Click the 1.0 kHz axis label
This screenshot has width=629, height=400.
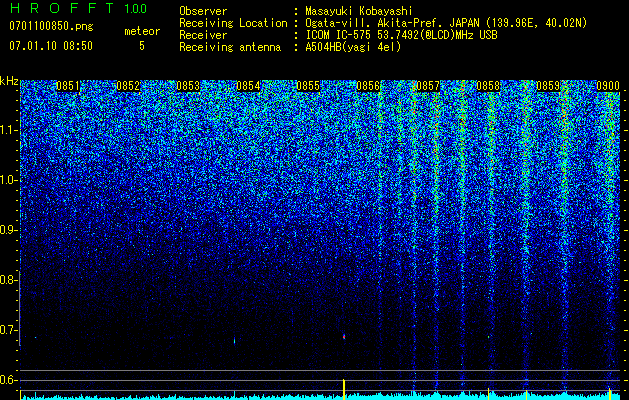9,180
